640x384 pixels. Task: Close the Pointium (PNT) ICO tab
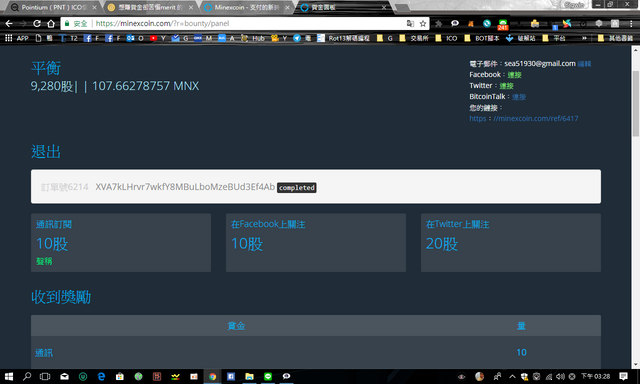(95, 7)
